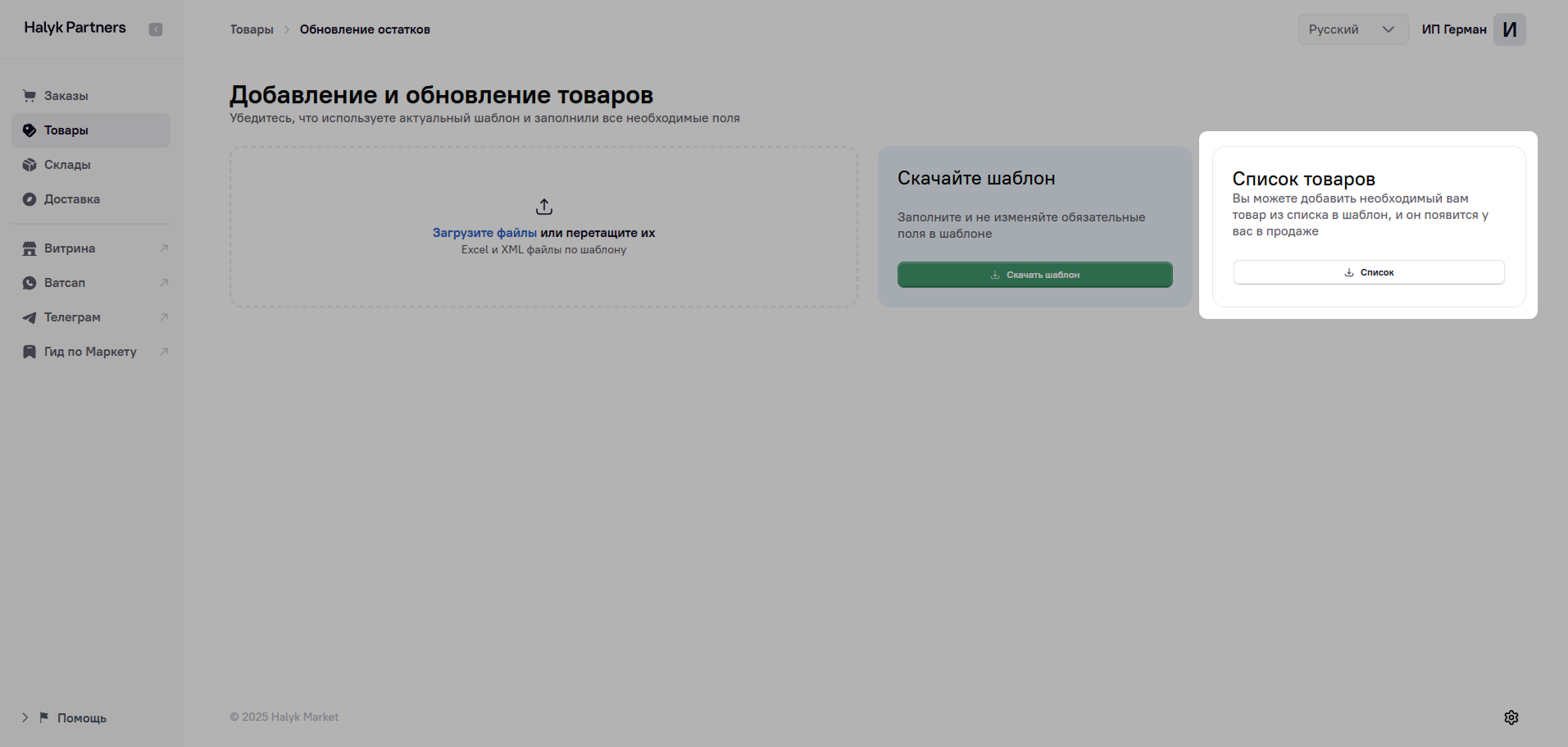Collapse the Halyk Partners sidebar

[x=156, y=30]
